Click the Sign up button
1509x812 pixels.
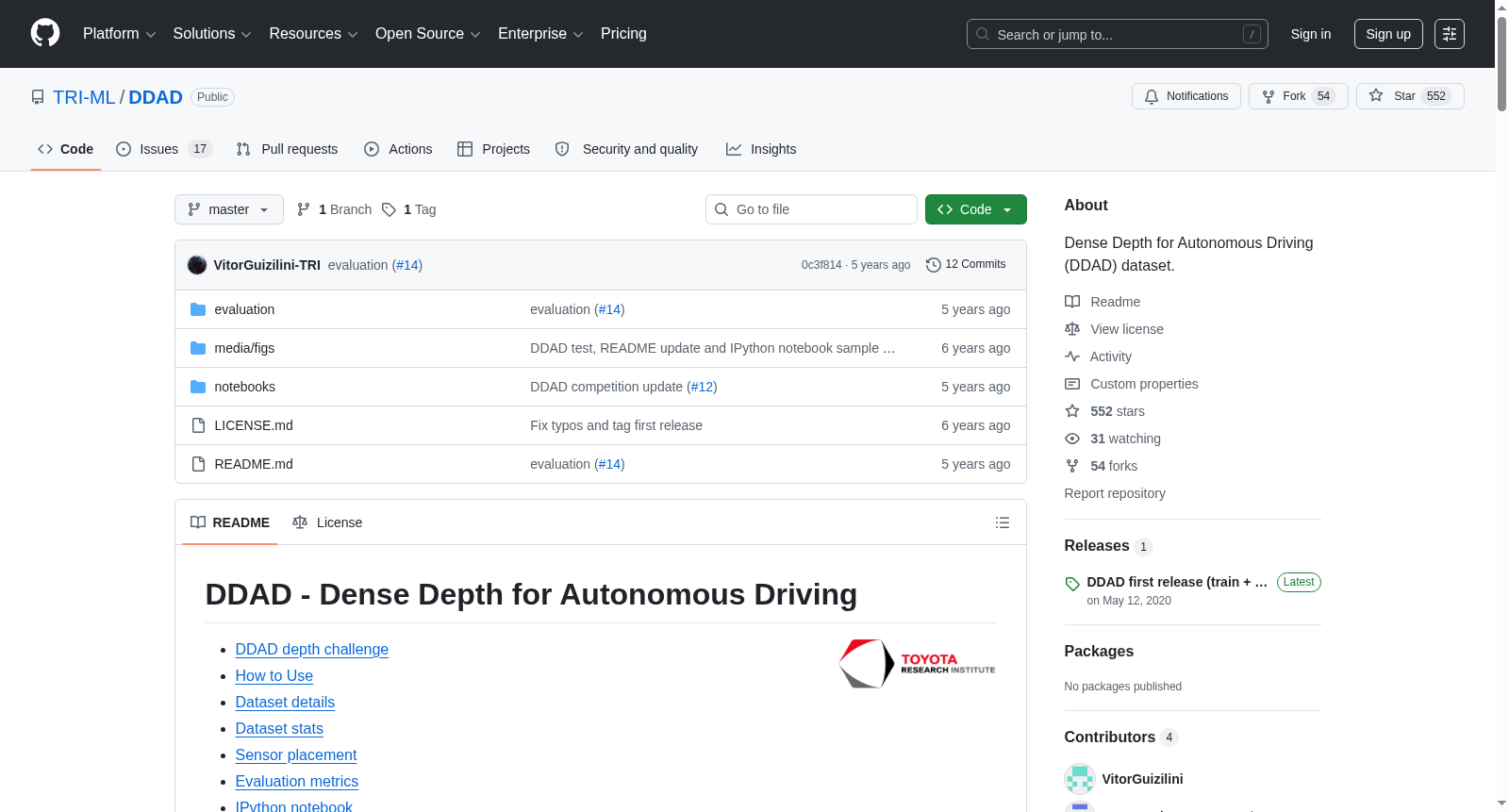1388,34
